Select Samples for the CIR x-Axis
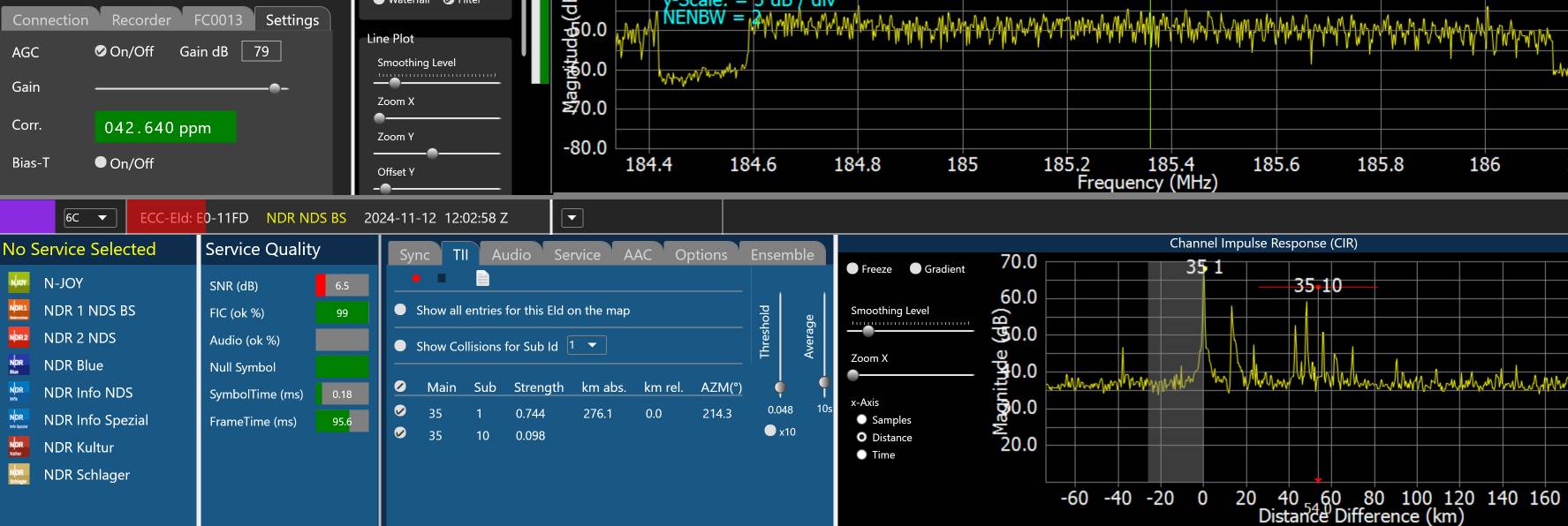Viewport: 1568px width, 526px height. (861, 420)
